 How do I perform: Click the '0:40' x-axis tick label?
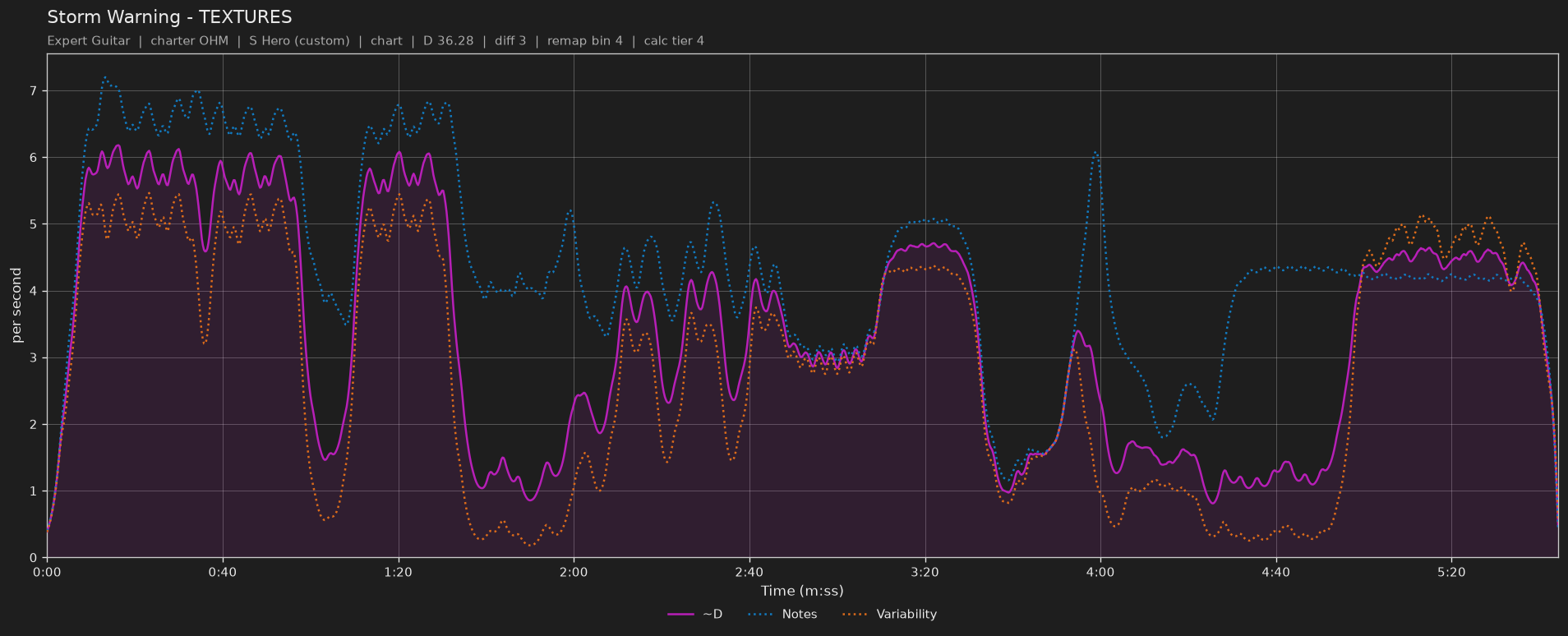(223, 573)
